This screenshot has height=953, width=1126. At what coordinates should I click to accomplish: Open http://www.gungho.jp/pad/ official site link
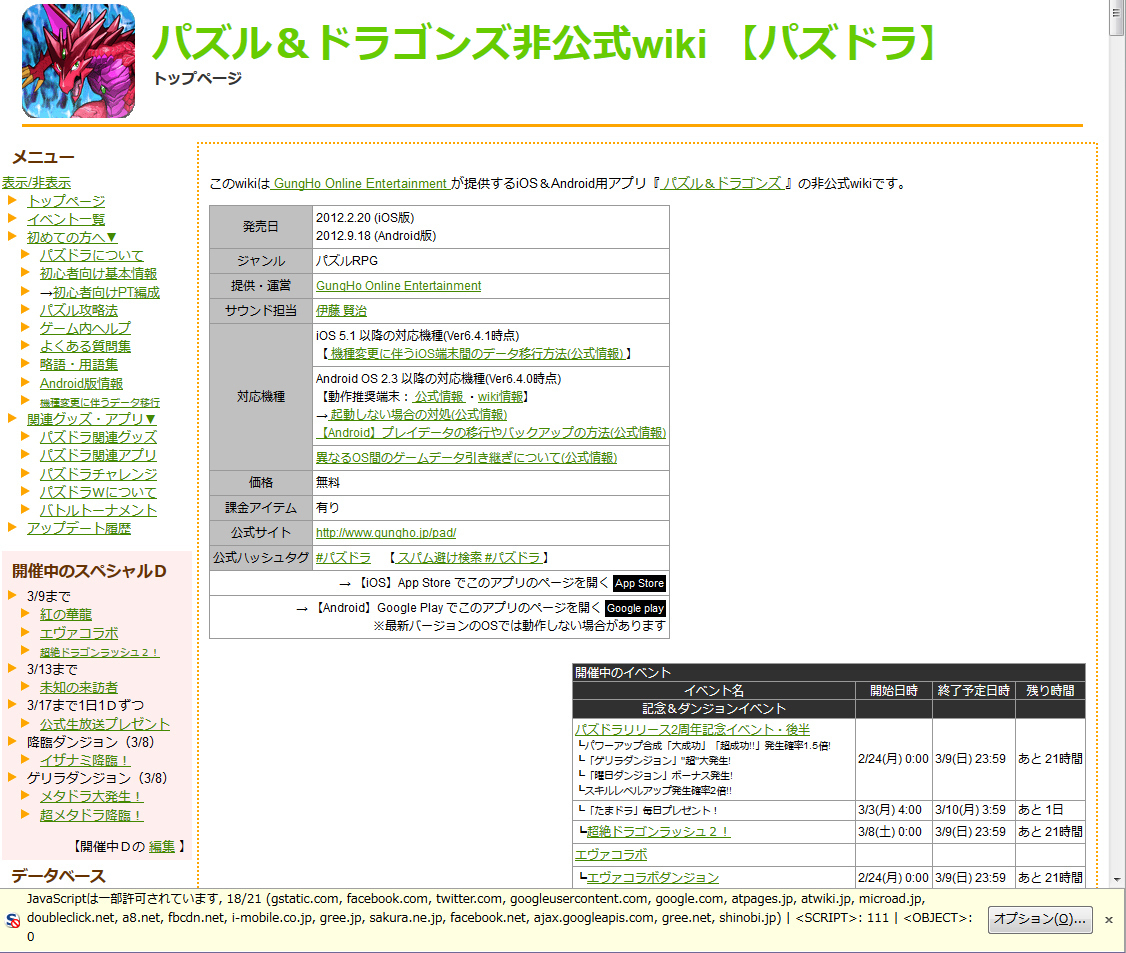point(386,533)
